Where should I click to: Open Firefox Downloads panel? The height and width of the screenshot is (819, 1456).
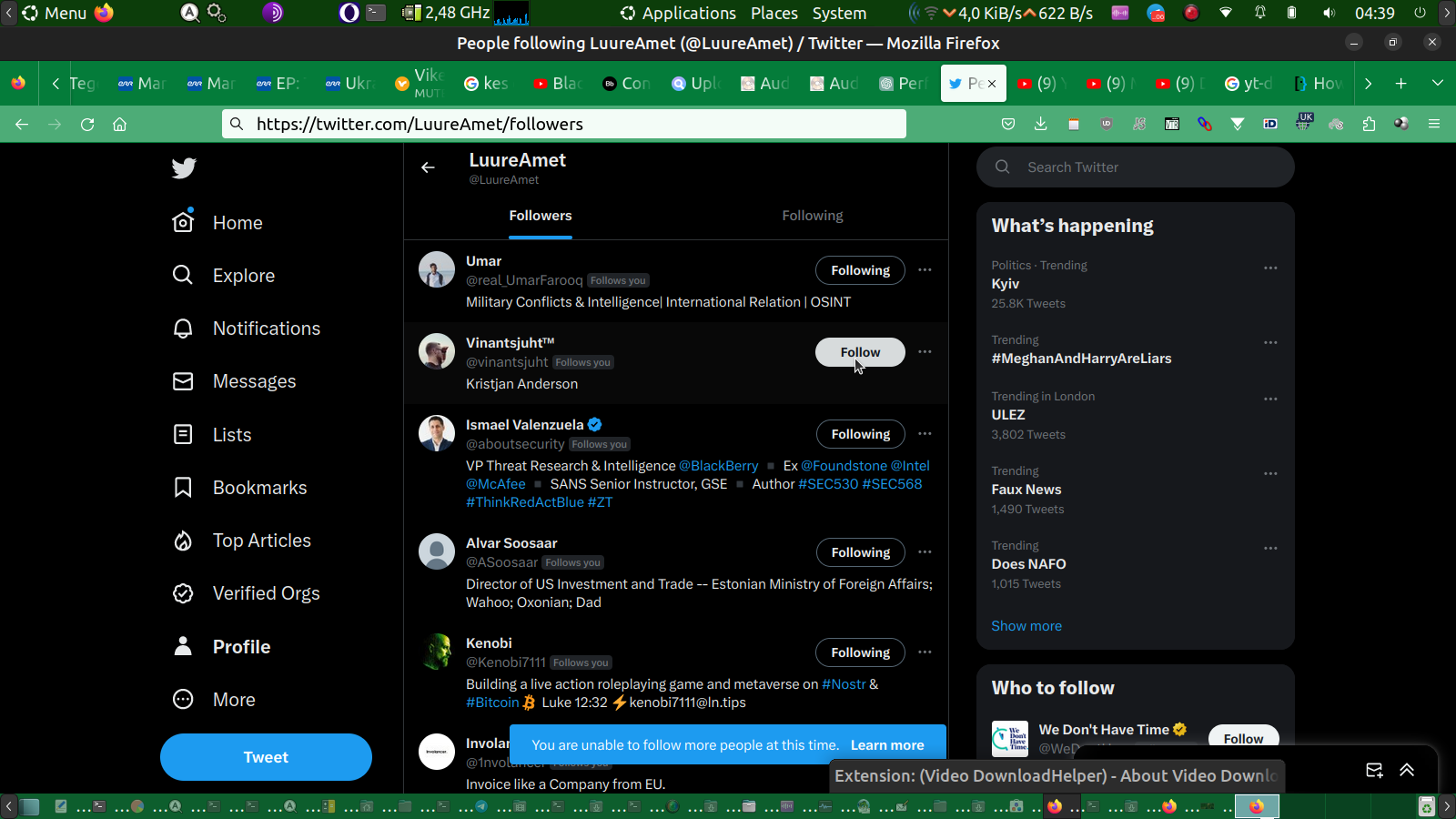coord(1041,124)
